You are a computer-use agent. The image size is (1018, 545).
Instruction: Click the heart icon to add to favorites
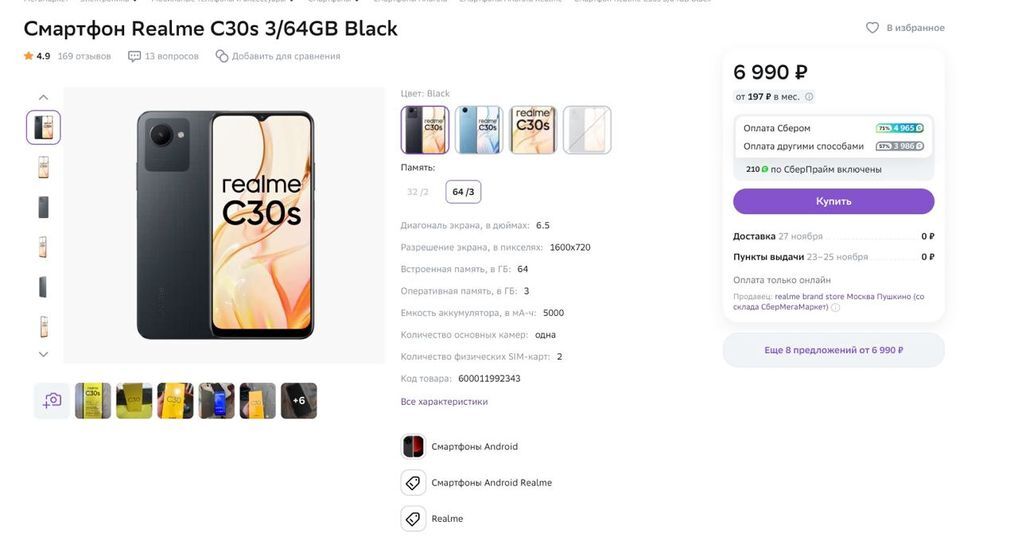[872, 28]
